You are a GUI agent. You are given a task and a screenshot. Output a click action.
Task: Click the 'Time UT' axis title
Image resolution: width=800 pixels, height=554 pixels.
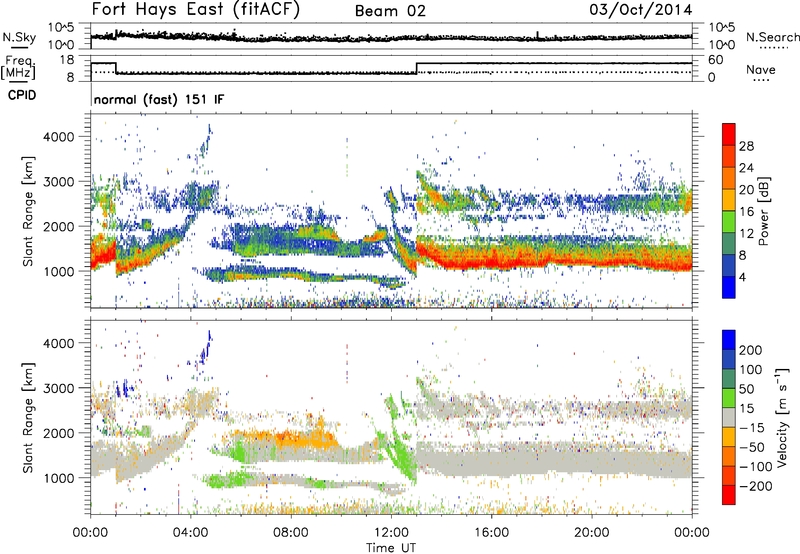(391, 547)
